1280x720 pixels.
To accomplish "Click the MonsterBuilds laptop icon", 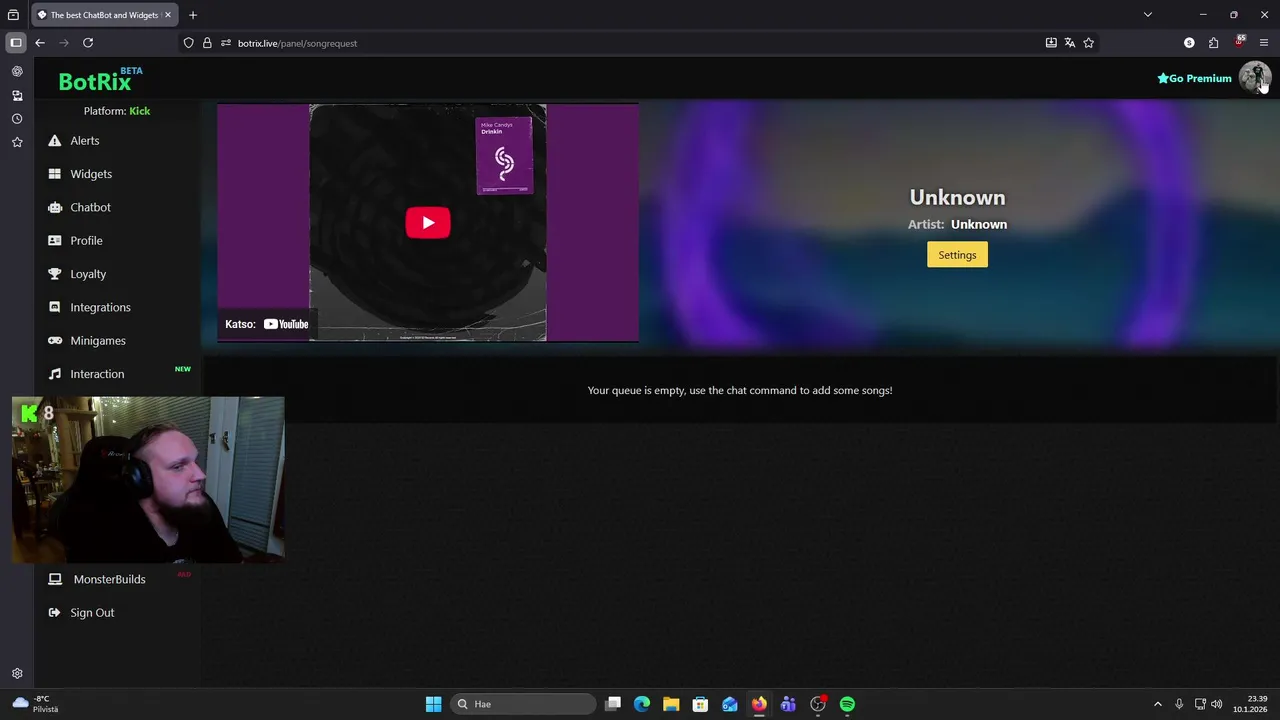I will tap(54, 579).
